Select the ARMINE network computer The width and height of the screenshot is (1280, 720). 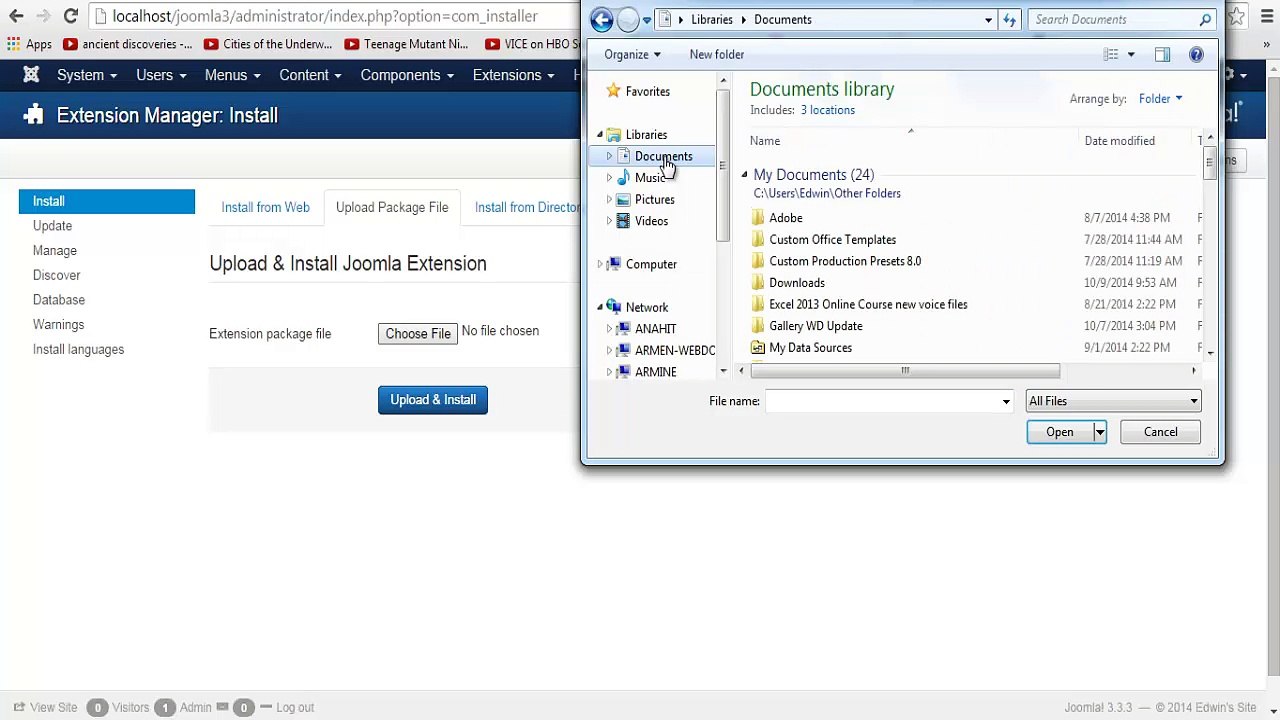tap(646, 372)
